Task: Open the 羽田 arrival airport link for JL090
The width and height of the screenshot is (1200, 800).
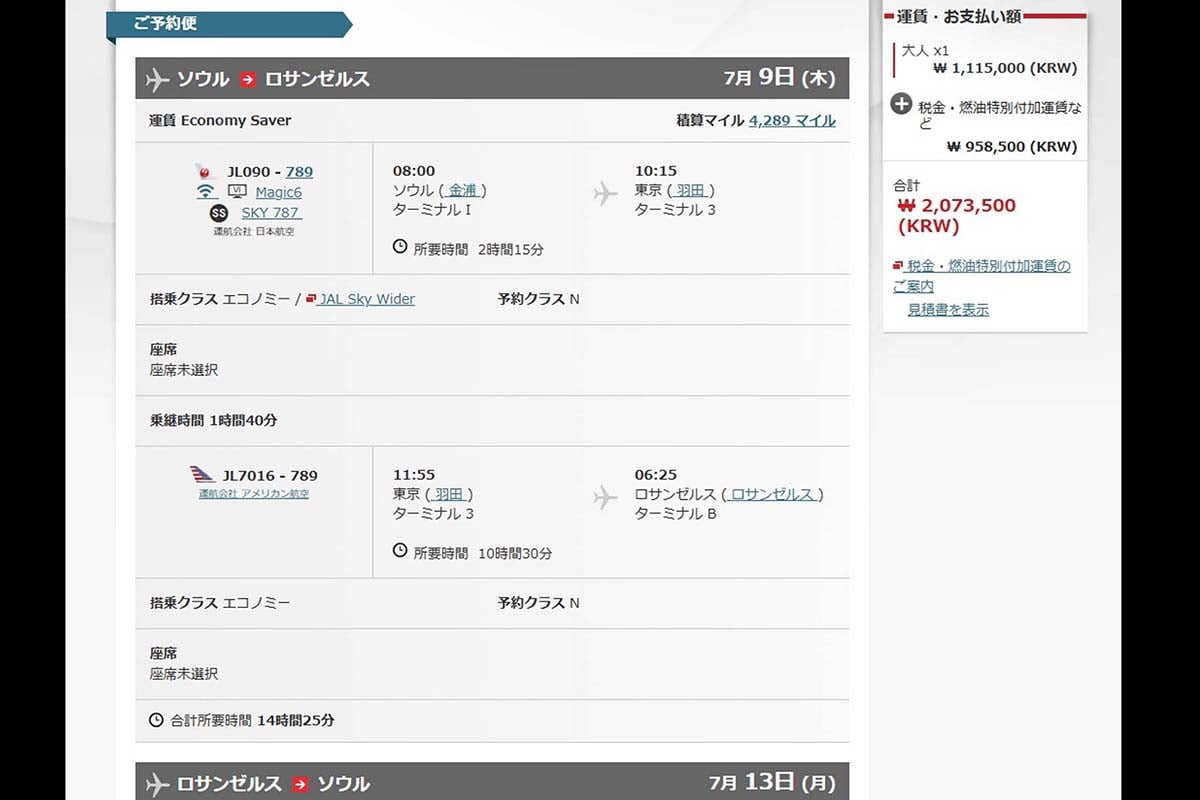Action: point(691,190)
